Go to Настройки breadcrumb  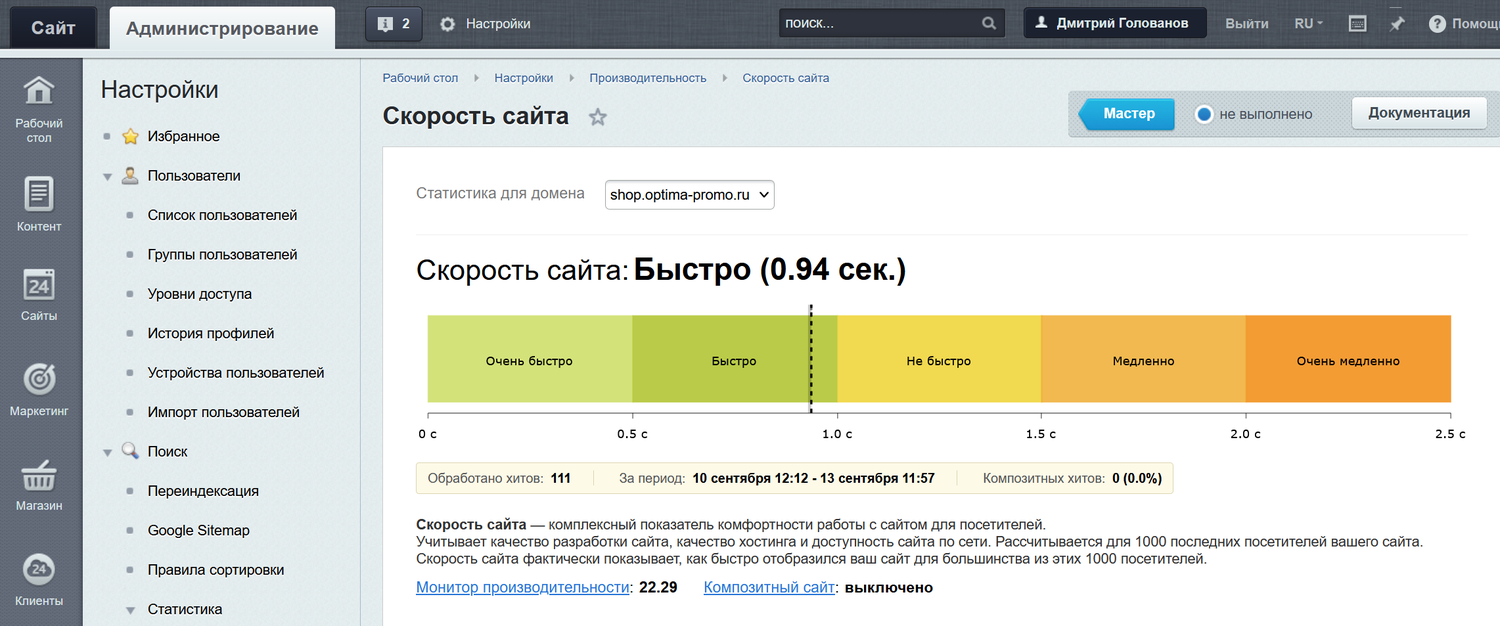[x=523, y=78]
